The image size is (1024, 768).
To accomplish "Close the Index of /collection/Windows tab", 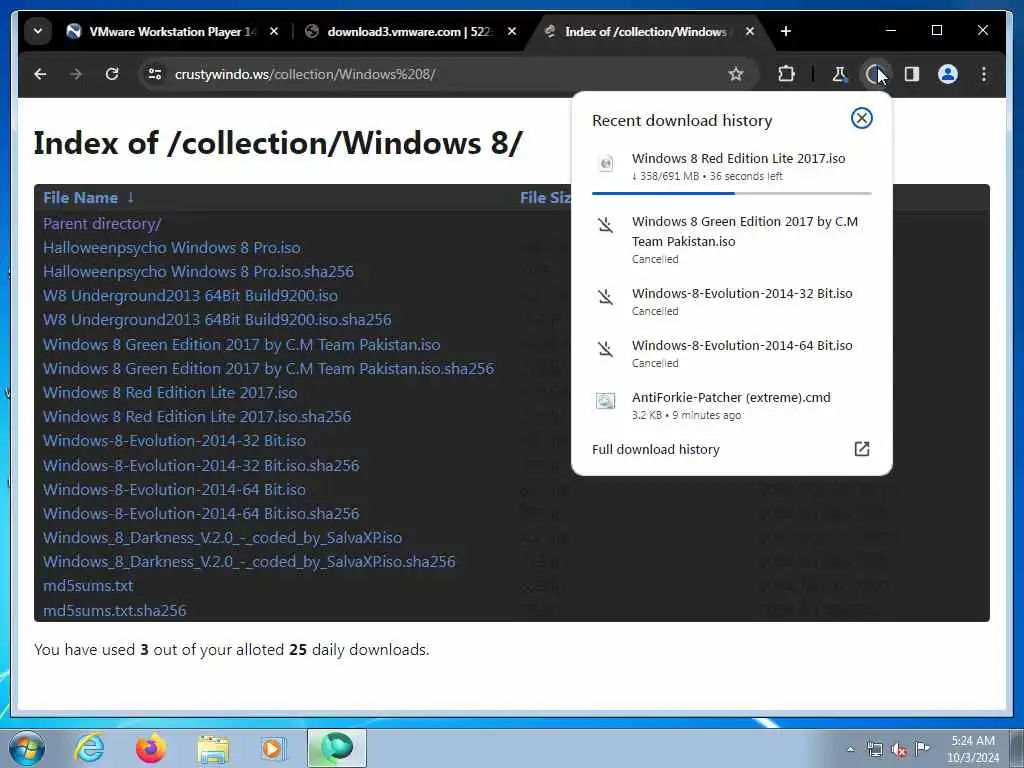I will click(750, 31).
